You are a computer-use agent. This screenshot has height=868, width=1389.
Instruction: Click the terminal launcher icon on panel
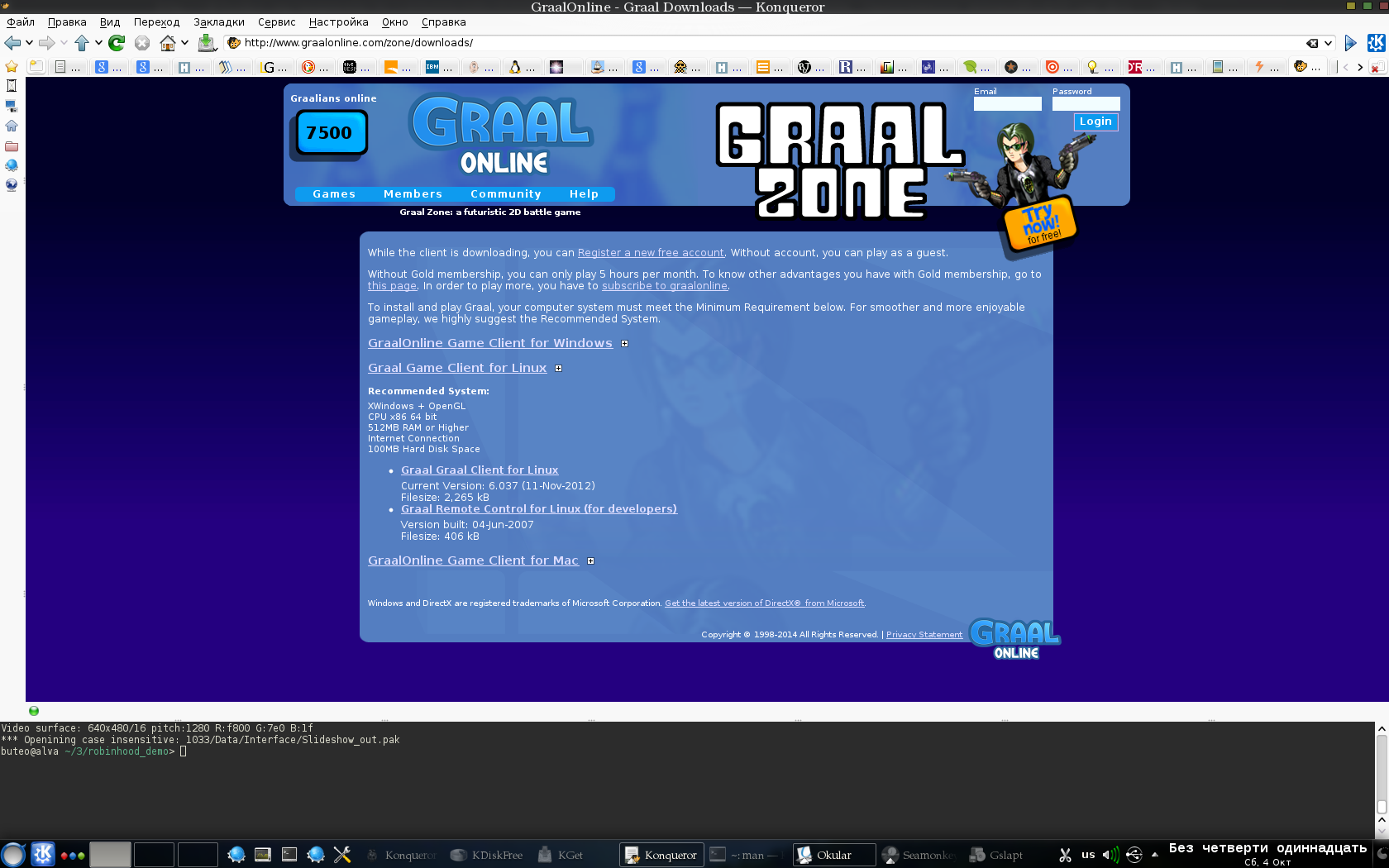tap(289, 855)
